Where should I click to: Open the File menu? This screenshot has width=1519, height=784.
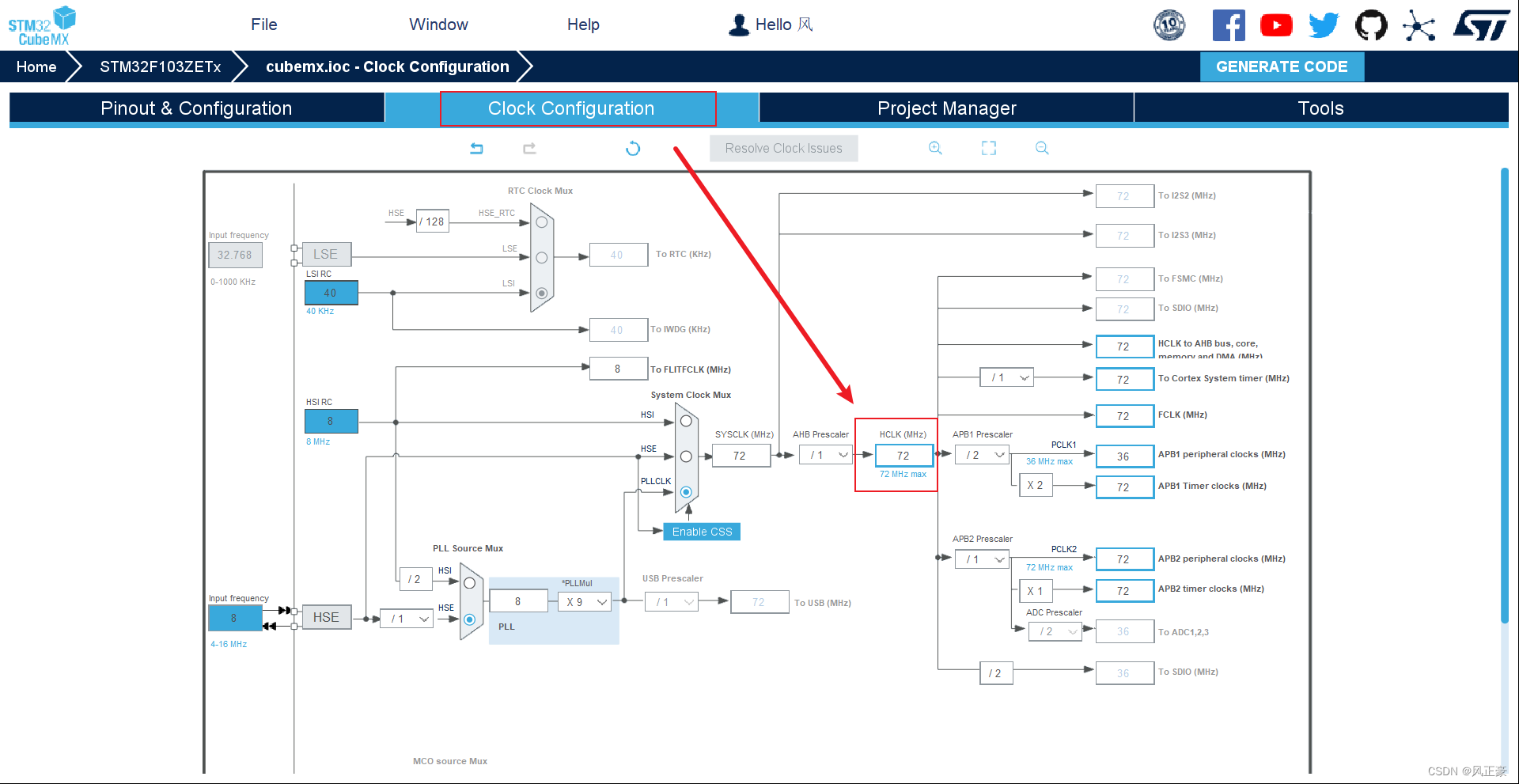(x=264, y=25)
